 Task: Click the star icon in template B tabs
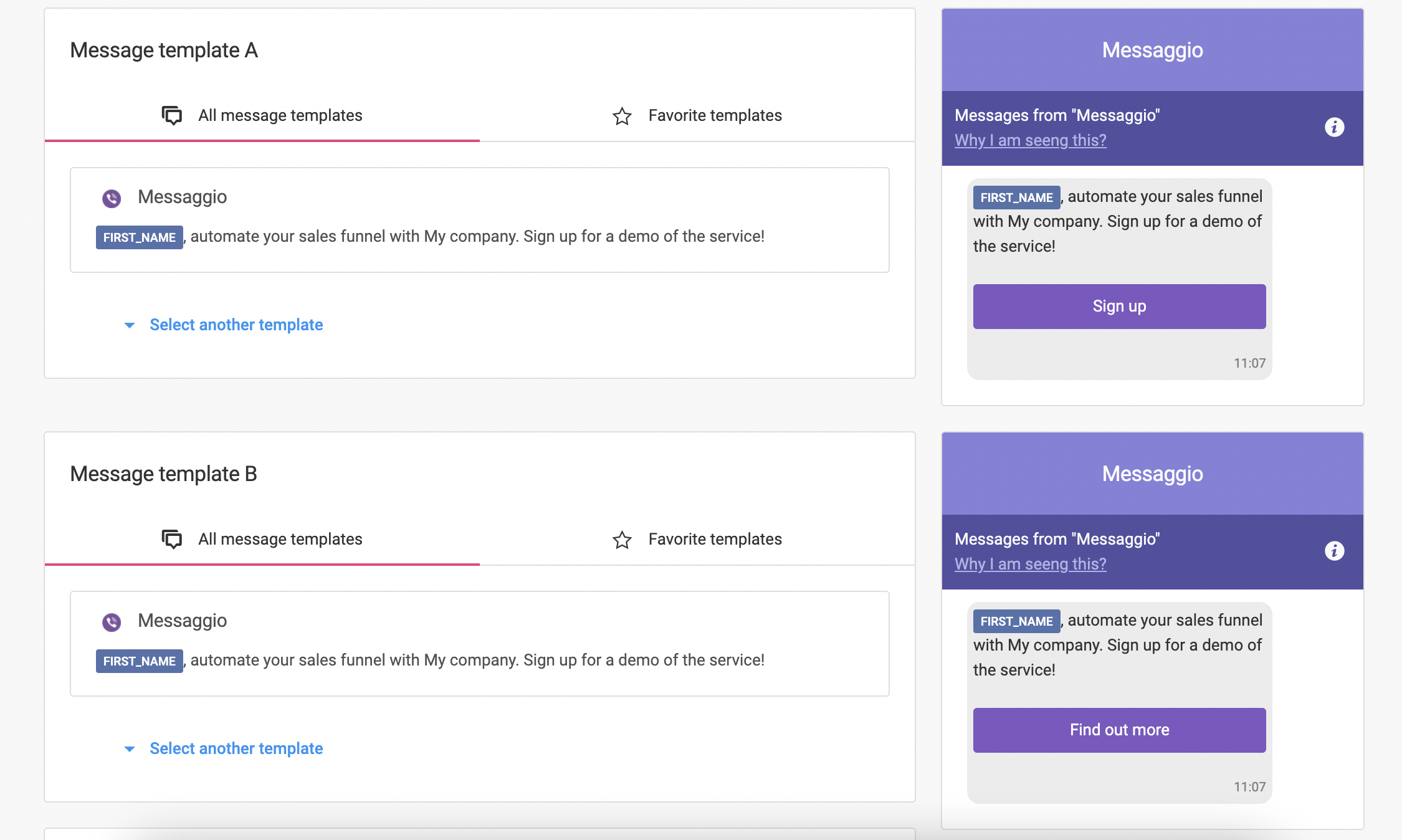tap(622, 540)
